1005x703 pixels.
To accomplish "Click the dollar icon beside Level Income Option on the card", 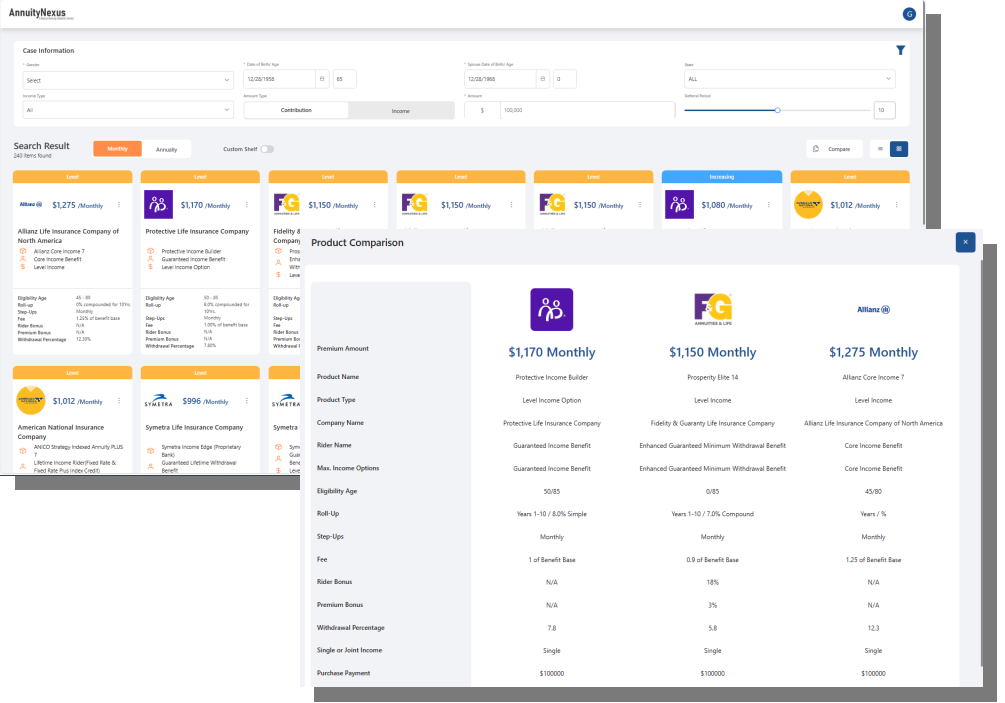I will pyautogui.click(x=151, y=267).
